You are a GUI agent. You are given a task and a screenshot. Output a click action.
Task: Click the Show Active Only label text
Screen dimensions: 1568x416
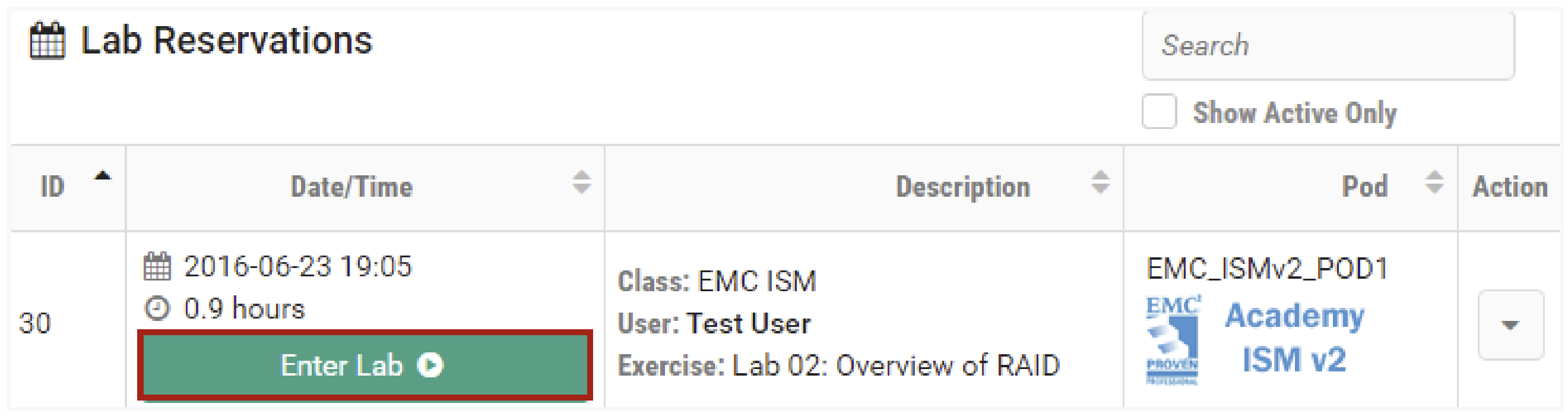[x=1295, y=114]
